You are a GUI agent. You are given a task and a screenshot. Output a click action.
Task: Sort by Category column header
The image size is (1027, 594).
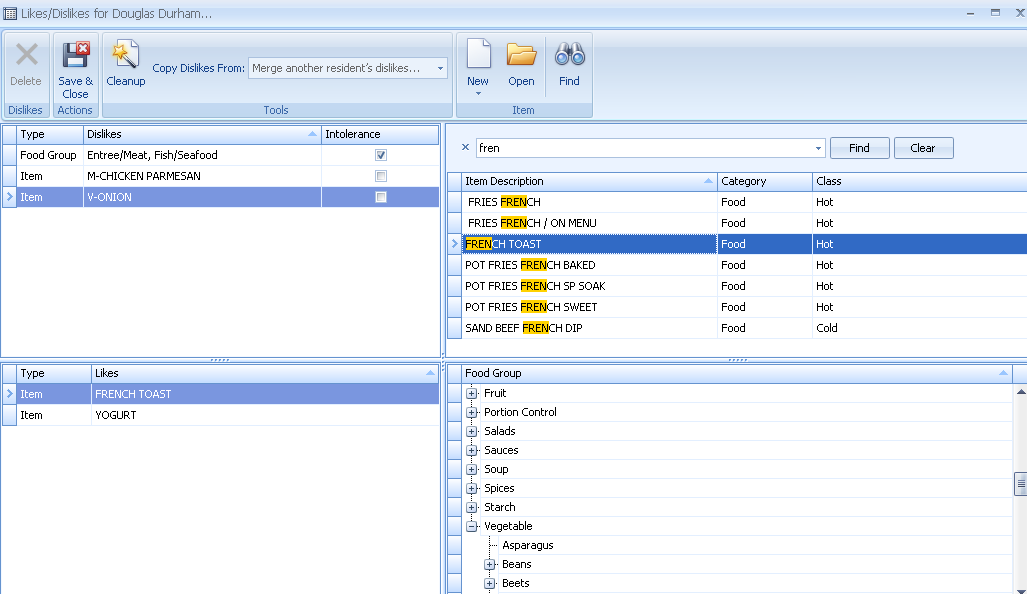[764, 181]
